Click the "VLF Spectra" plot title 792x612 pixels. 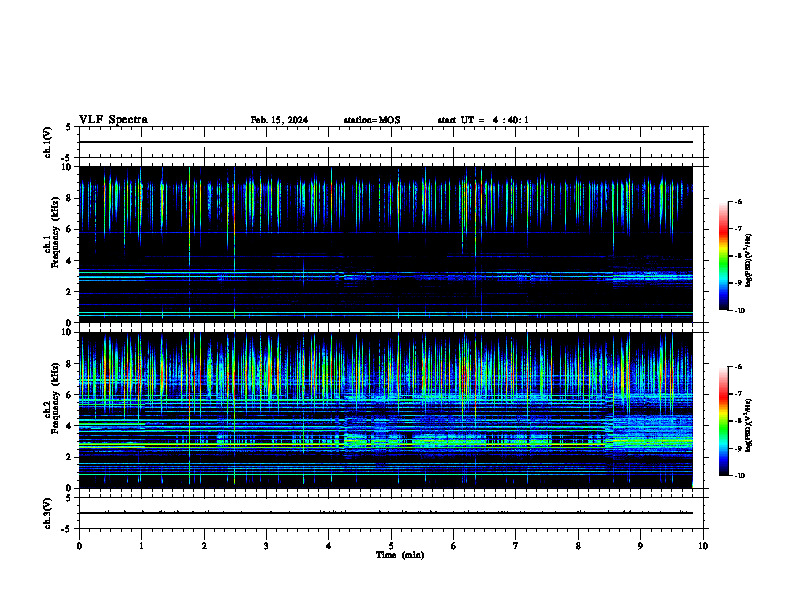click(113, 120)
